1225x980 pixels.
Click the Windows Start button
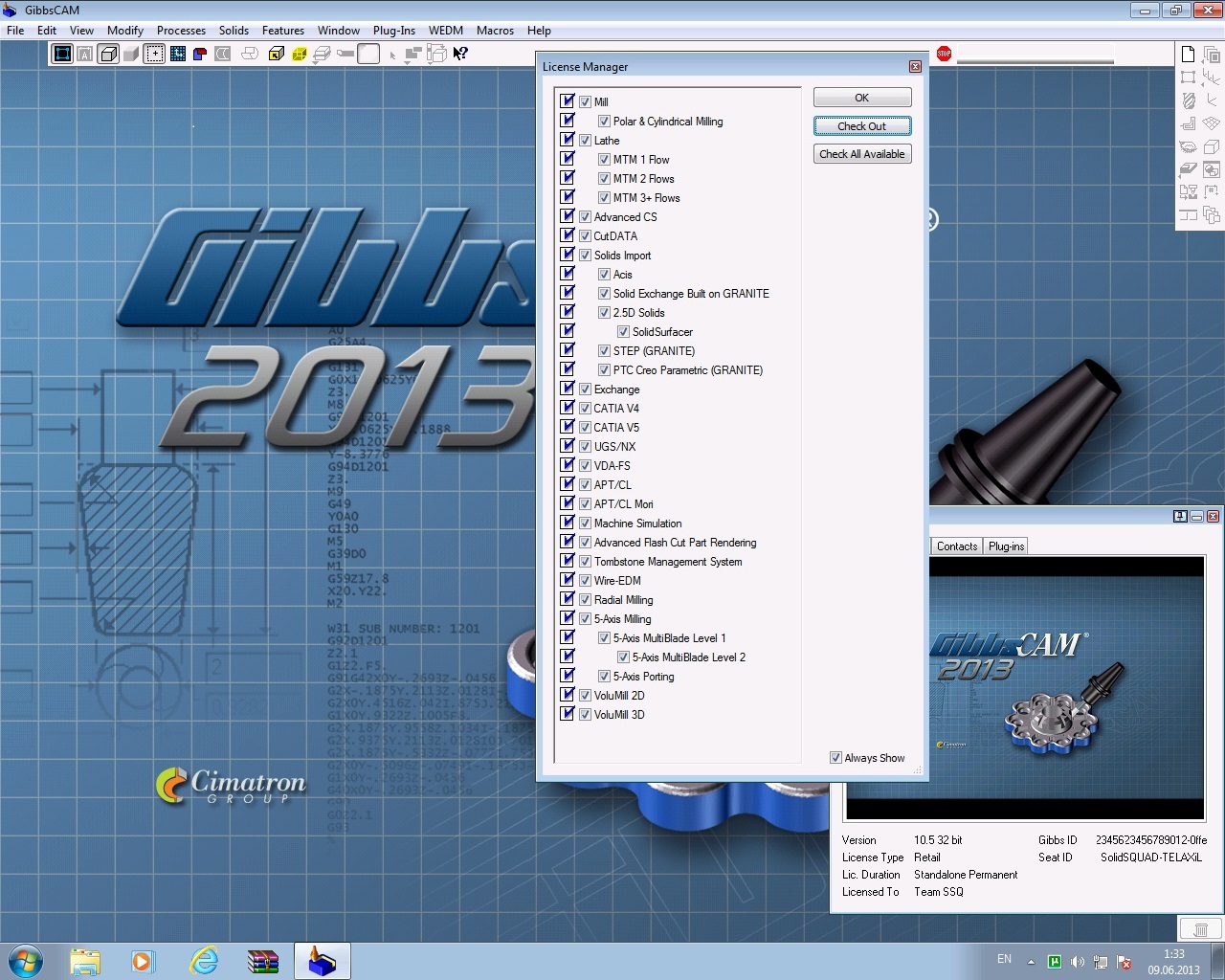(25, 961)
